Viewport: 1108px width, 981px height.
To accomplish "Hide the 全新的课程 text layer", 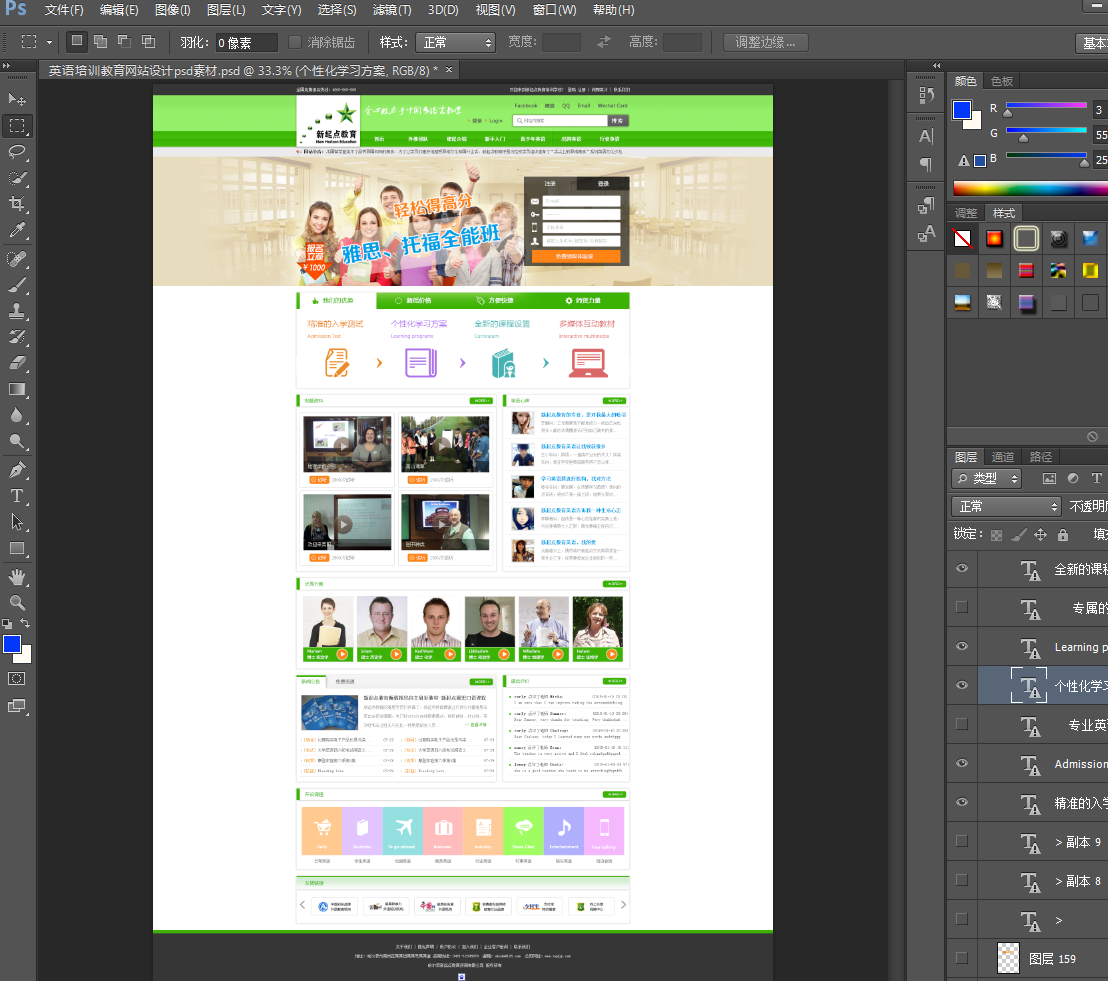I will click(x=962, y=568).
